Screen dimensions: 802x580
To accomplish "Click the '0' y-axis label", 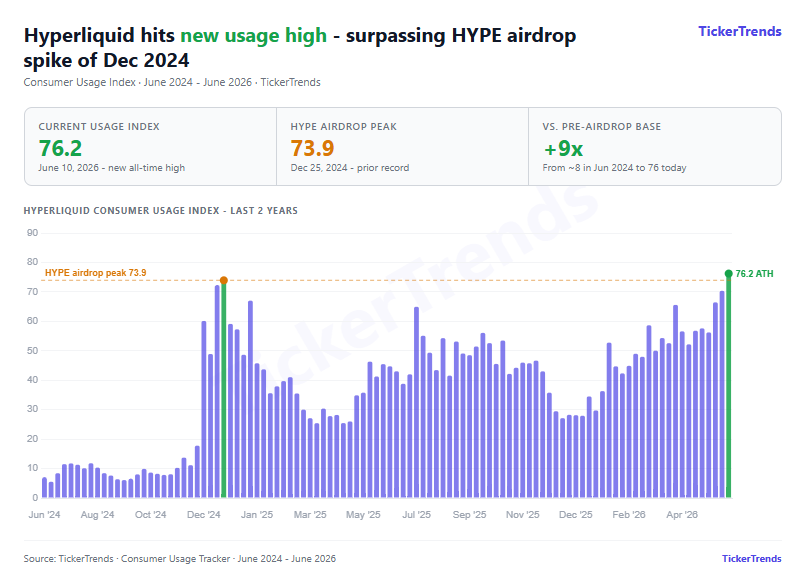I will pyautogui.click(x=35, y=497).
